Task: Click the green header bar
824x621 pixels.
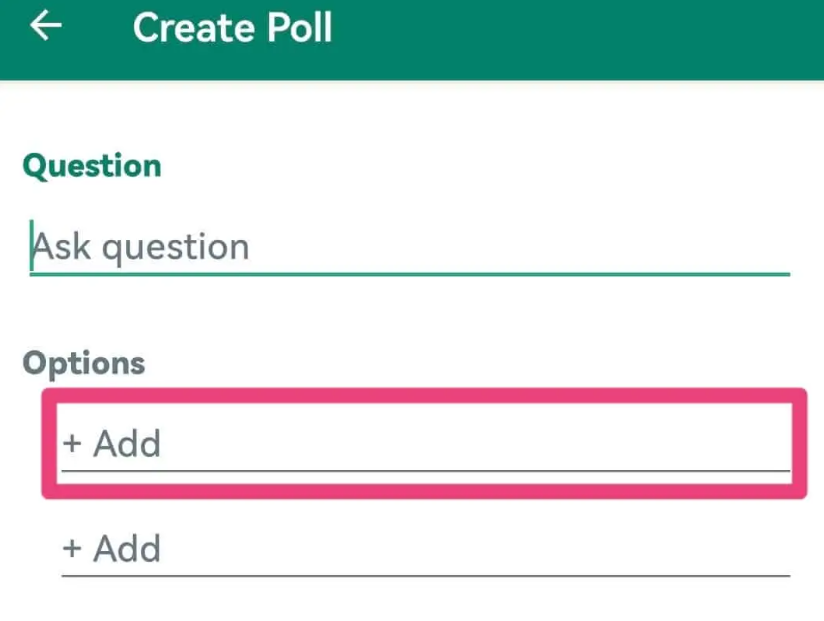Action: (600, 40)
